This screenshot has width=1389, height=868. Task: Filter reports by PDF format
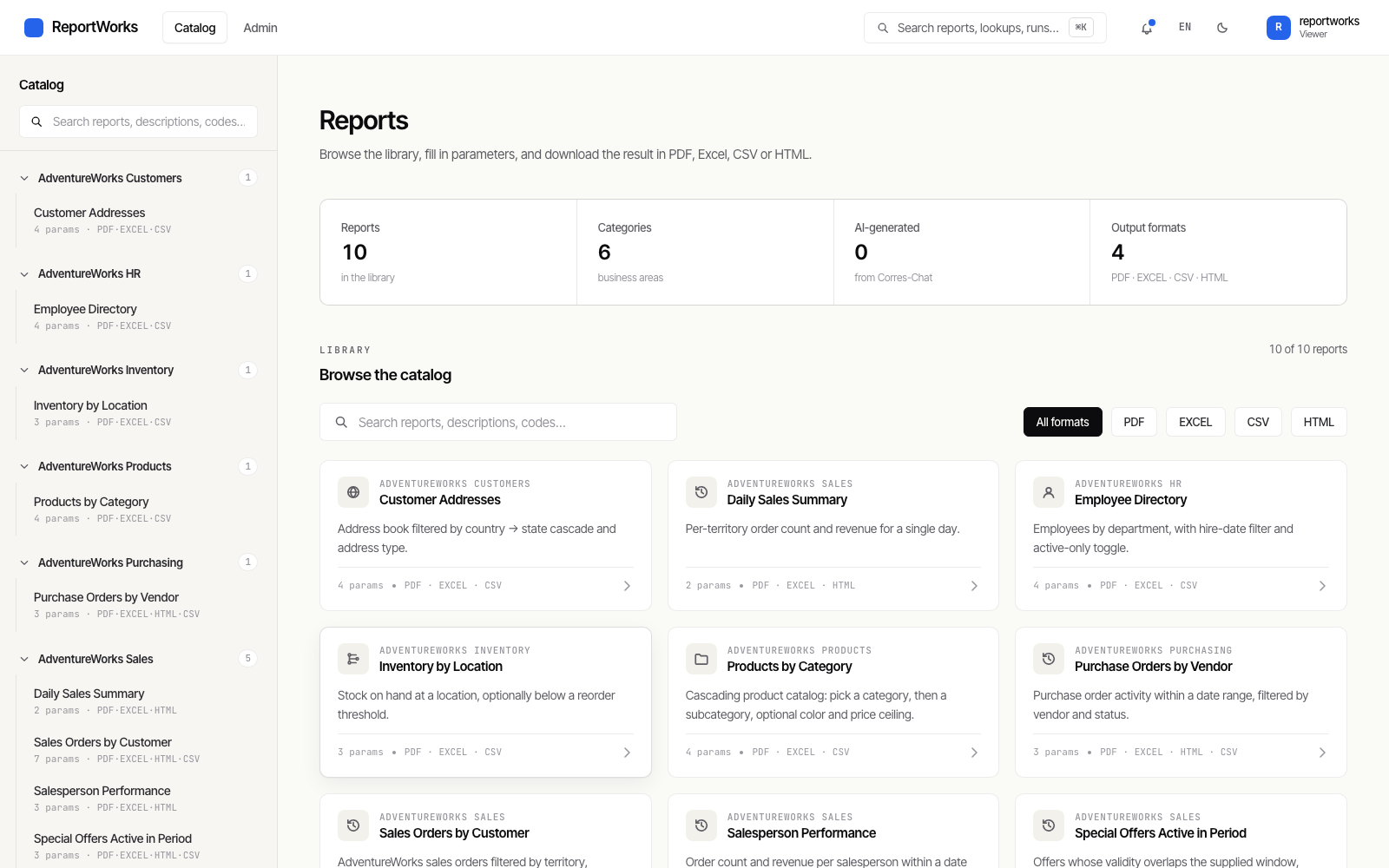tap(1134, 422)
